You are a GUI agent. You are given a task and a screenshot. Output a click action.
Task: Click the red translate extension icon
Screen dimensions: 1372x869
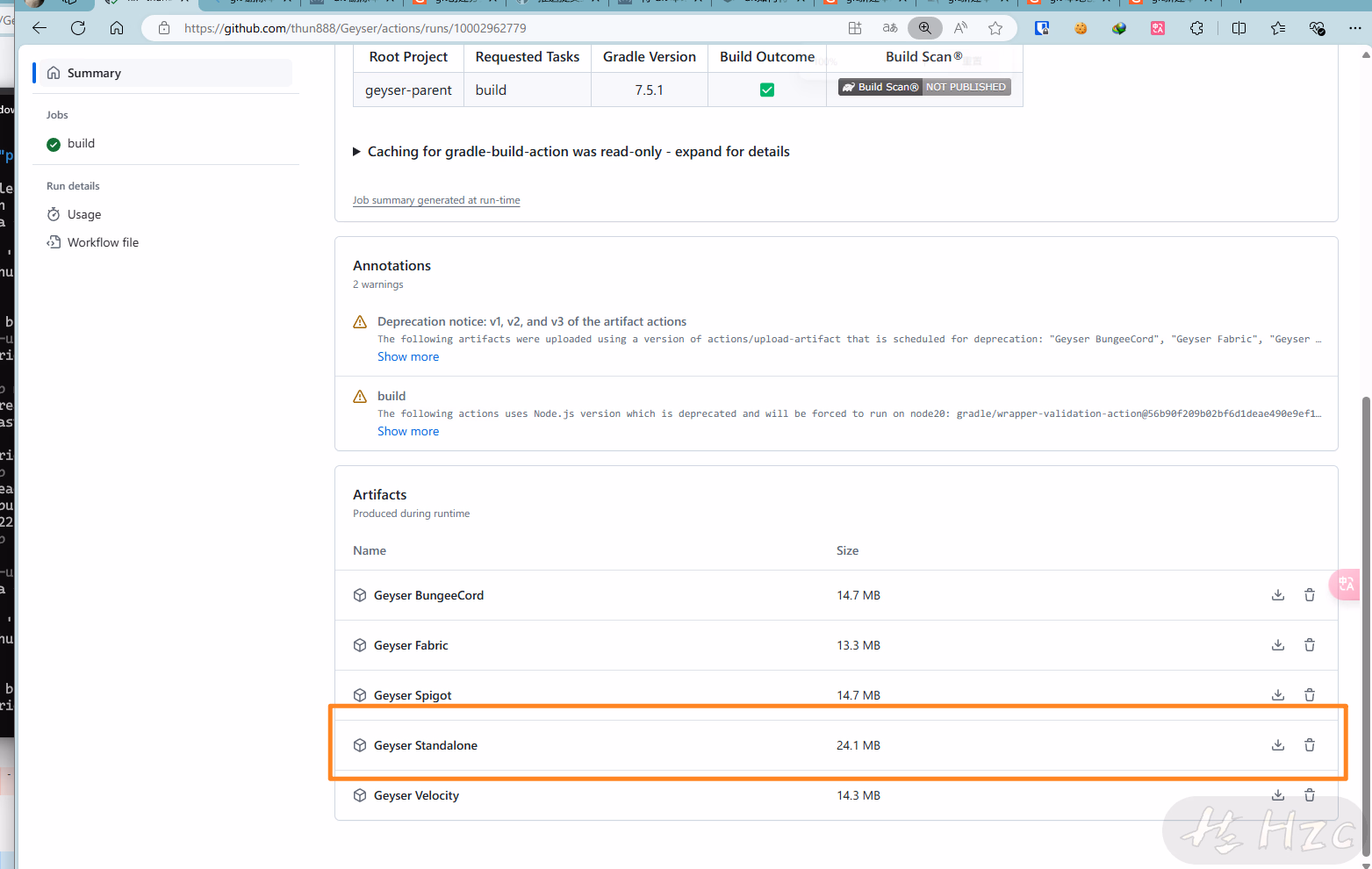pyautogui.click(x=1158, y=28)
